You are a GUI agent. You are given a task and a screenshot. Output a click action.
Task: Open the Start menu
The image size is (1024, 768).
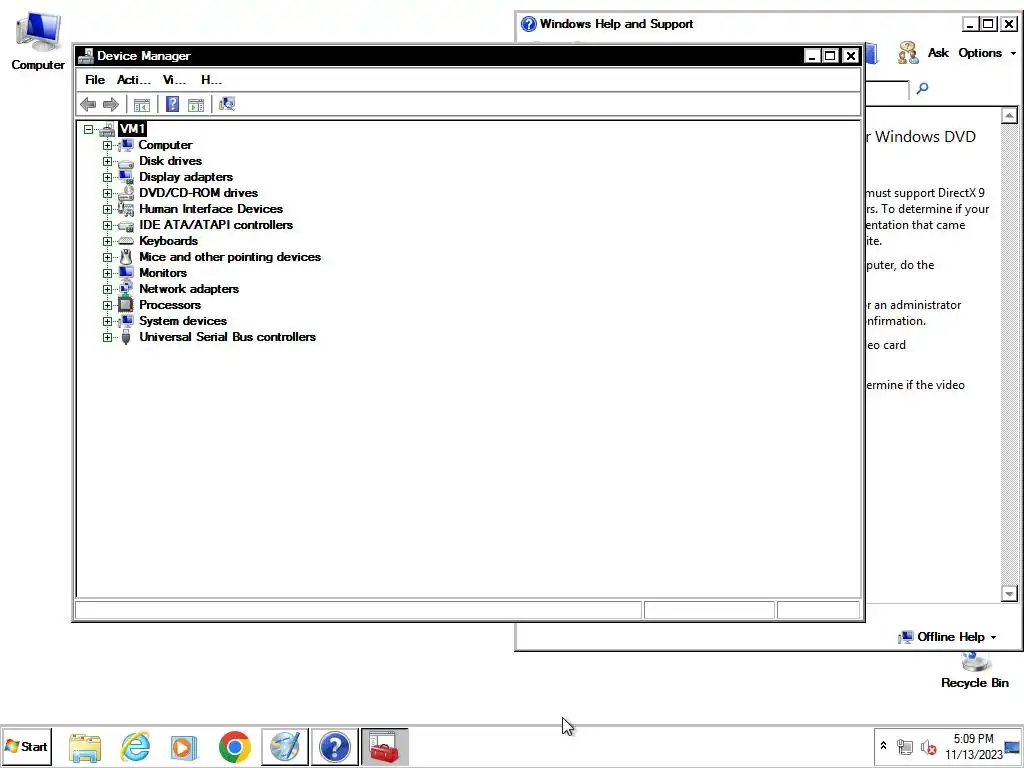click(26, 746)
